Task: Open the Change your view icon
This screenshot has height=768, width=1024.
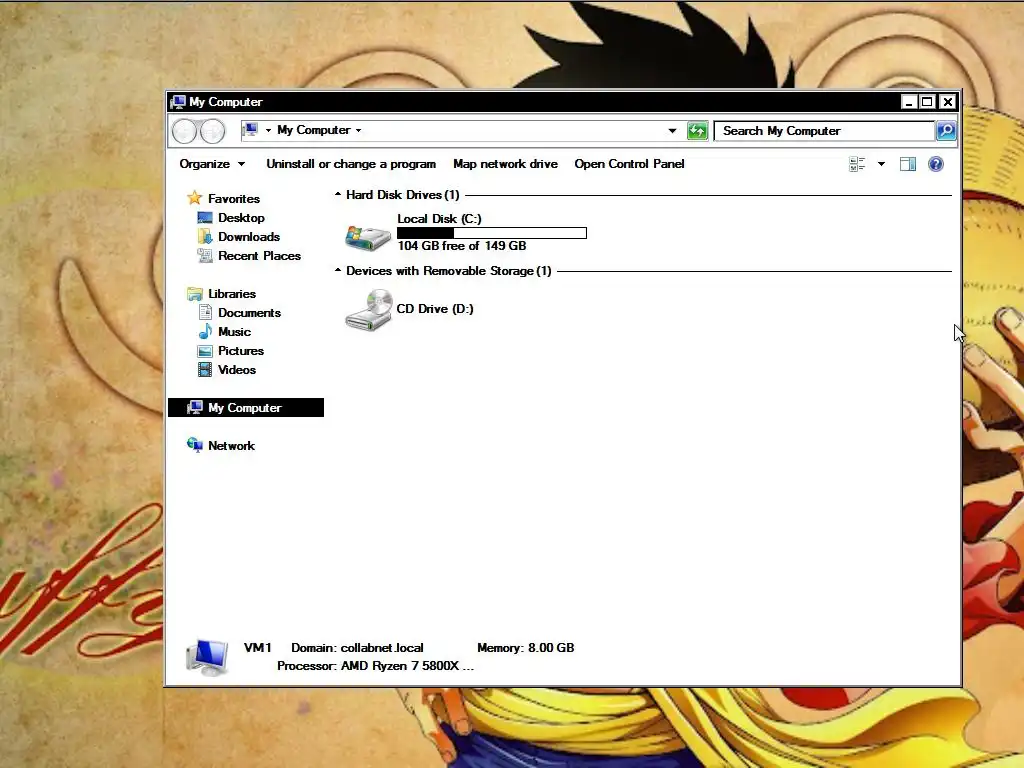Action: (x=857, y=164)
